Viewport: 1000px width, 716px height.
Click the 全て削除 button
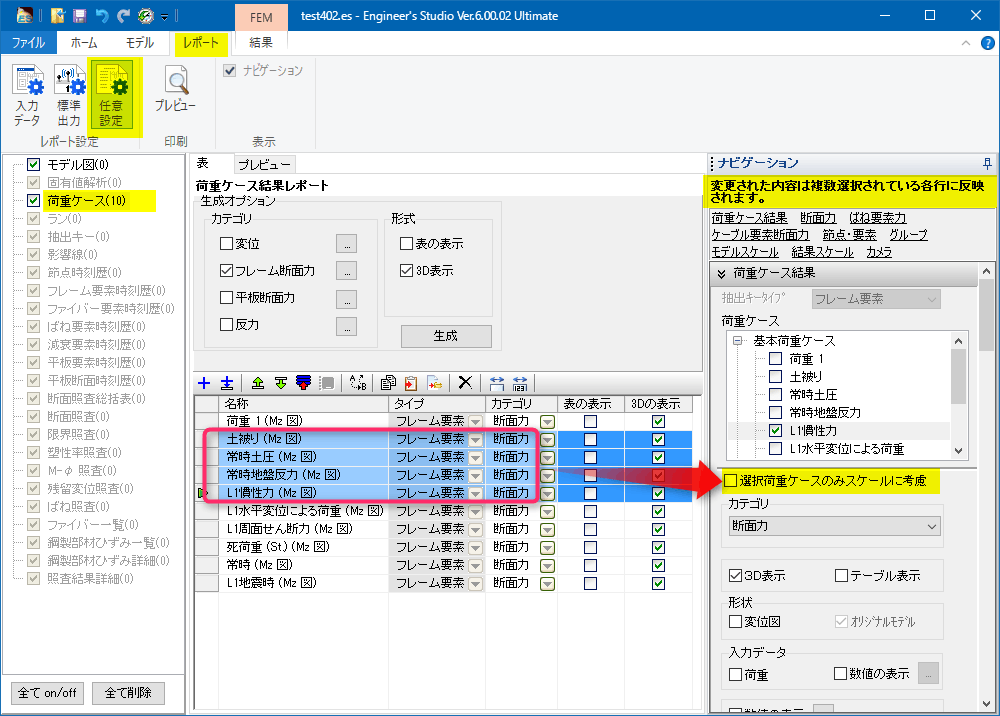[128, 692]
